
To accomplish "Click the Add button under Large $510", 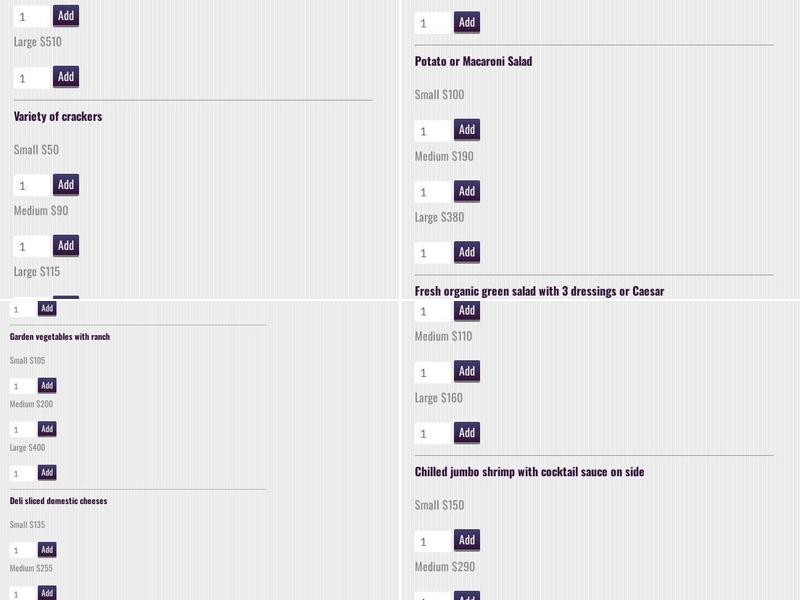I will 65,77.
